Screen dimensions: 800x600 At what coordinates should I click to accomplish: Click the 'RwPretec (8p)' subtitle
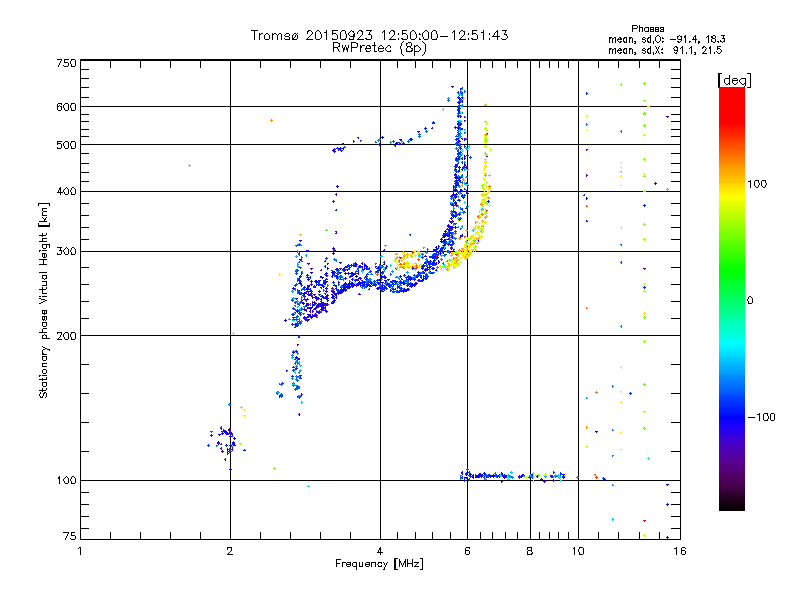click(x=379, y=48)
